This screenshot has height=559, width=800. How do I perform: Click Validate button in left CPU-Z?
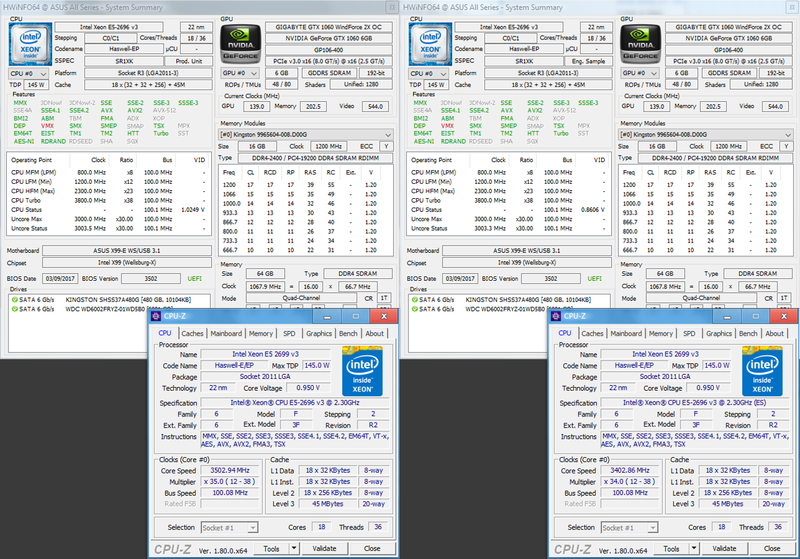point(324,548)
